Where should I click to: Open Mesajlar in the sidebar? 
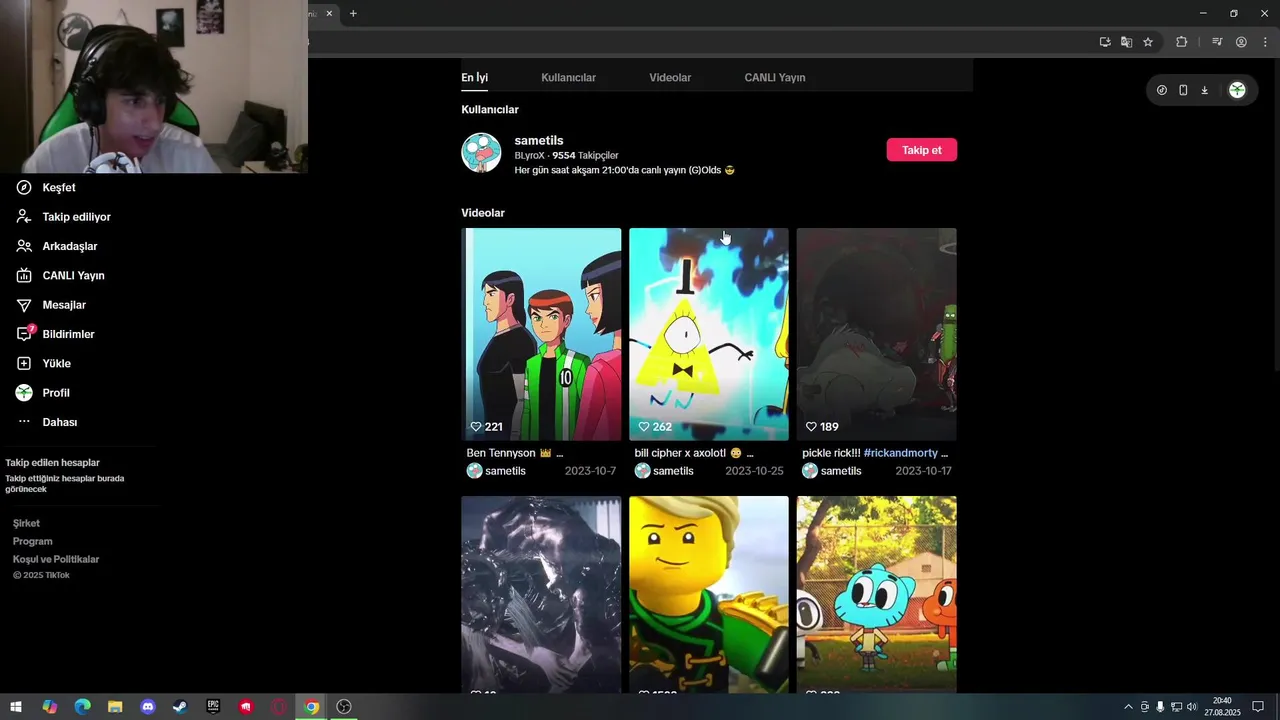coord(63,305)
